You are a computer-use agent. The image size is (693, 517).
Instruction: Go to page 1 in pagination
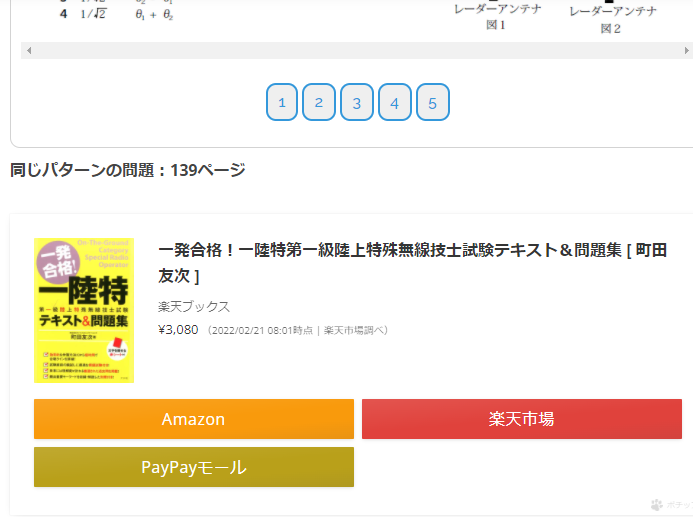click(282, 102)
